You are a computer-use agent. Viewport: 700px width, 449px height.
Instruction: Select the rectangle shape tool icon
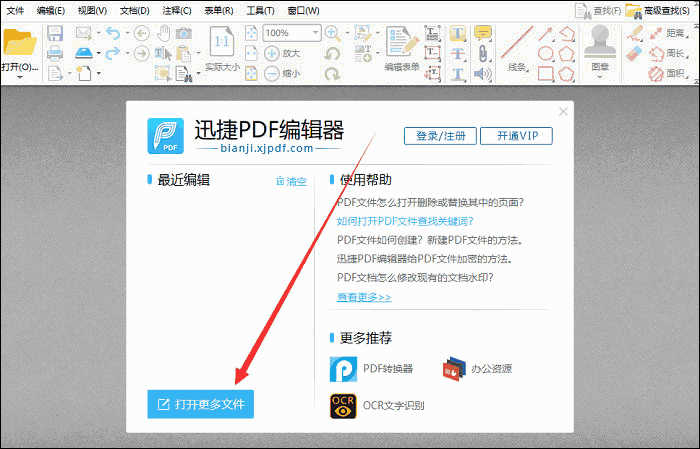pos(546,73)
